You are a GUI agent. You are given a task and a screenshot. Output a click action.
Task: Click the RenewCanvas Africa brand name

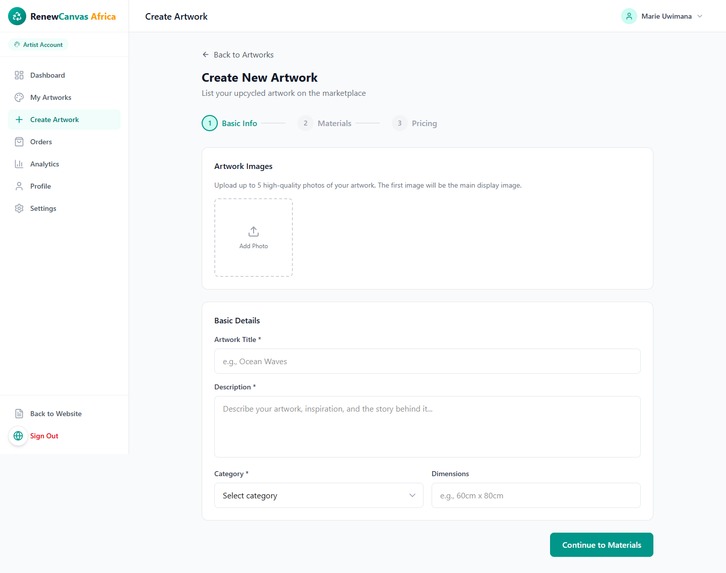[73, 16]
